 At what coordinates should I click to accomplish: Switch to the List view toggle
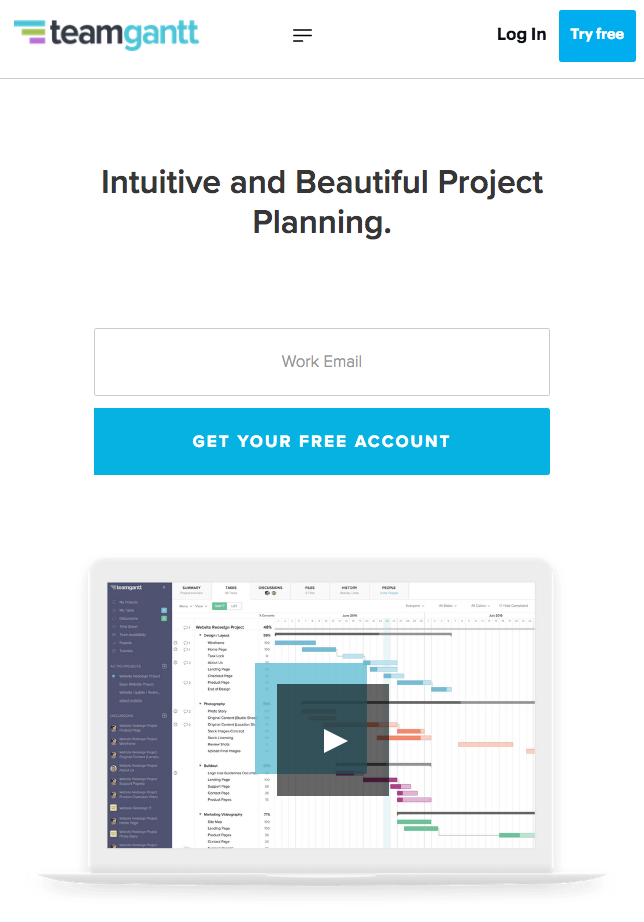pyautogui.click(x=234, y=606)
